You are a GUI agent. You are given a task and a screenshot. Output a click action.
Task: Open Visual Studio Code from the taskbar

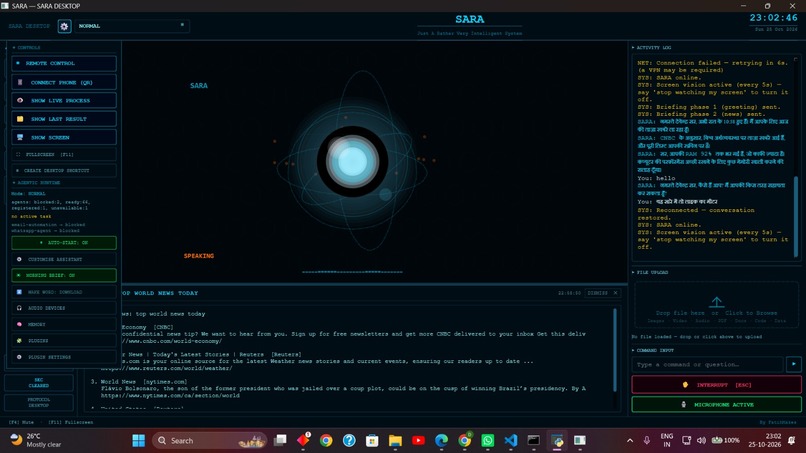click(x=511, y=441)
